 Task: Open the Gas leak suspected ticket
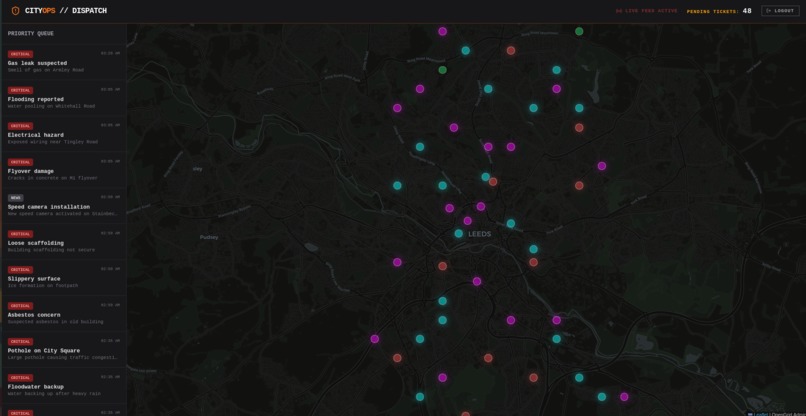point(64,62)
